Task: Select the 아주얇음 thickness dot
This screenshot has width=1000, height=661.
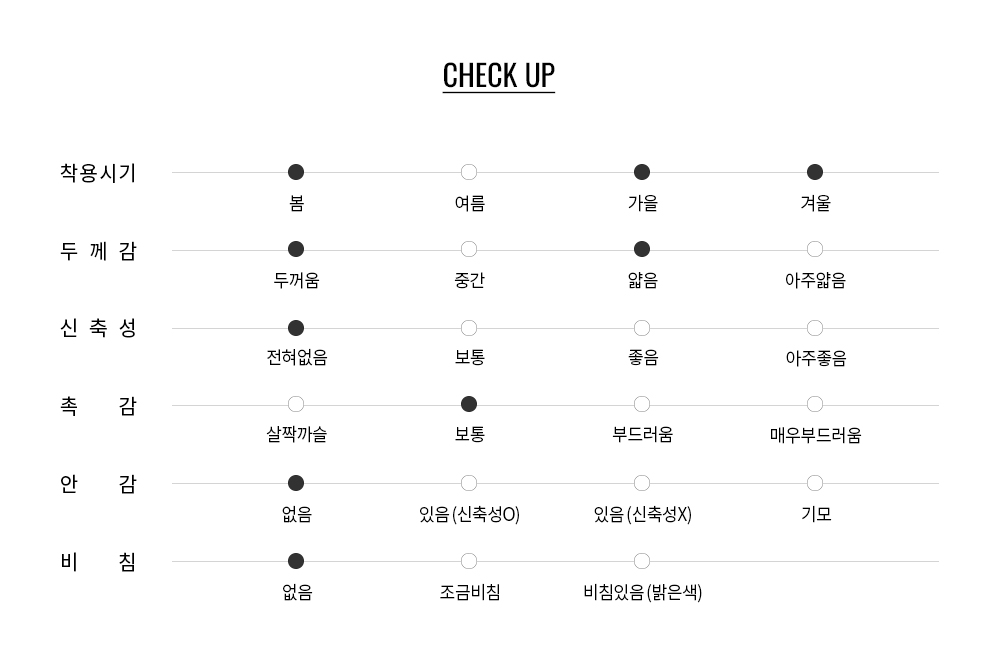Action: [x=815, y=249]
